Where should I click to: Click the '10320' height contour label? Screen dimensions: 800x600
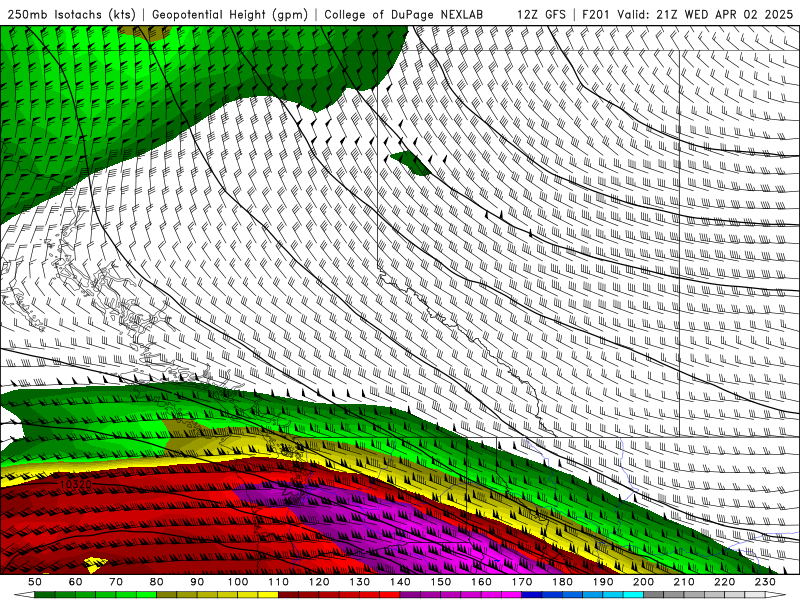click(75, 484)
